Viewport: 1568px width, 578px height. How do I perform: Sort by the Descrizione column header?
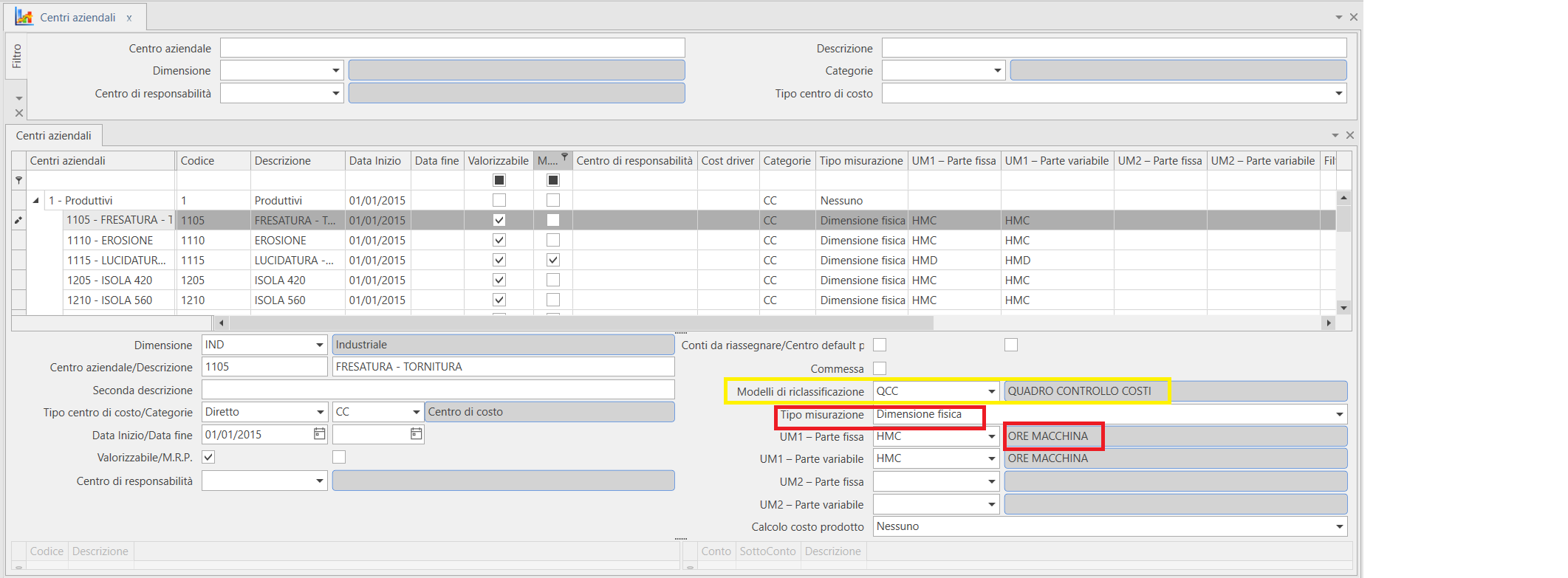[x=298, y=161]
